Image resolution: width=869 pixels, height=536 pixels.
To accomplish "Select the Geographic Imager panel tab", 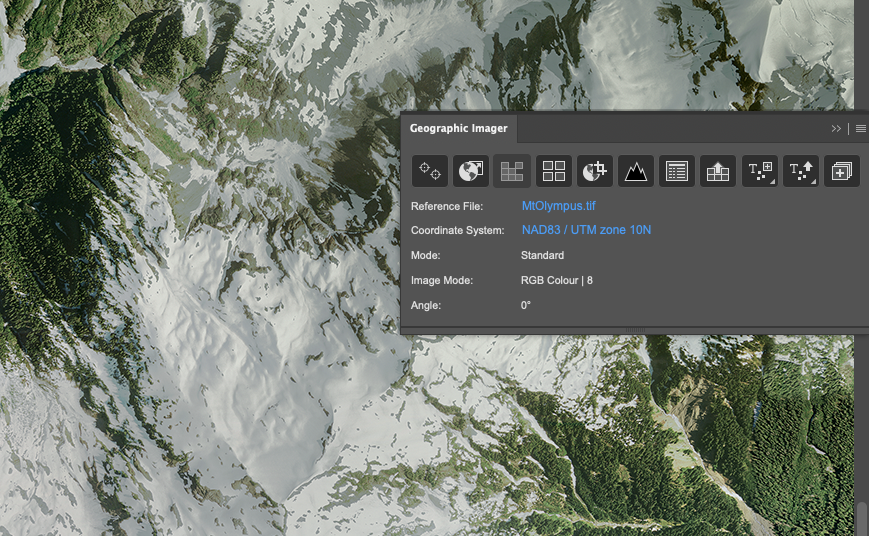I will (458, 129).
